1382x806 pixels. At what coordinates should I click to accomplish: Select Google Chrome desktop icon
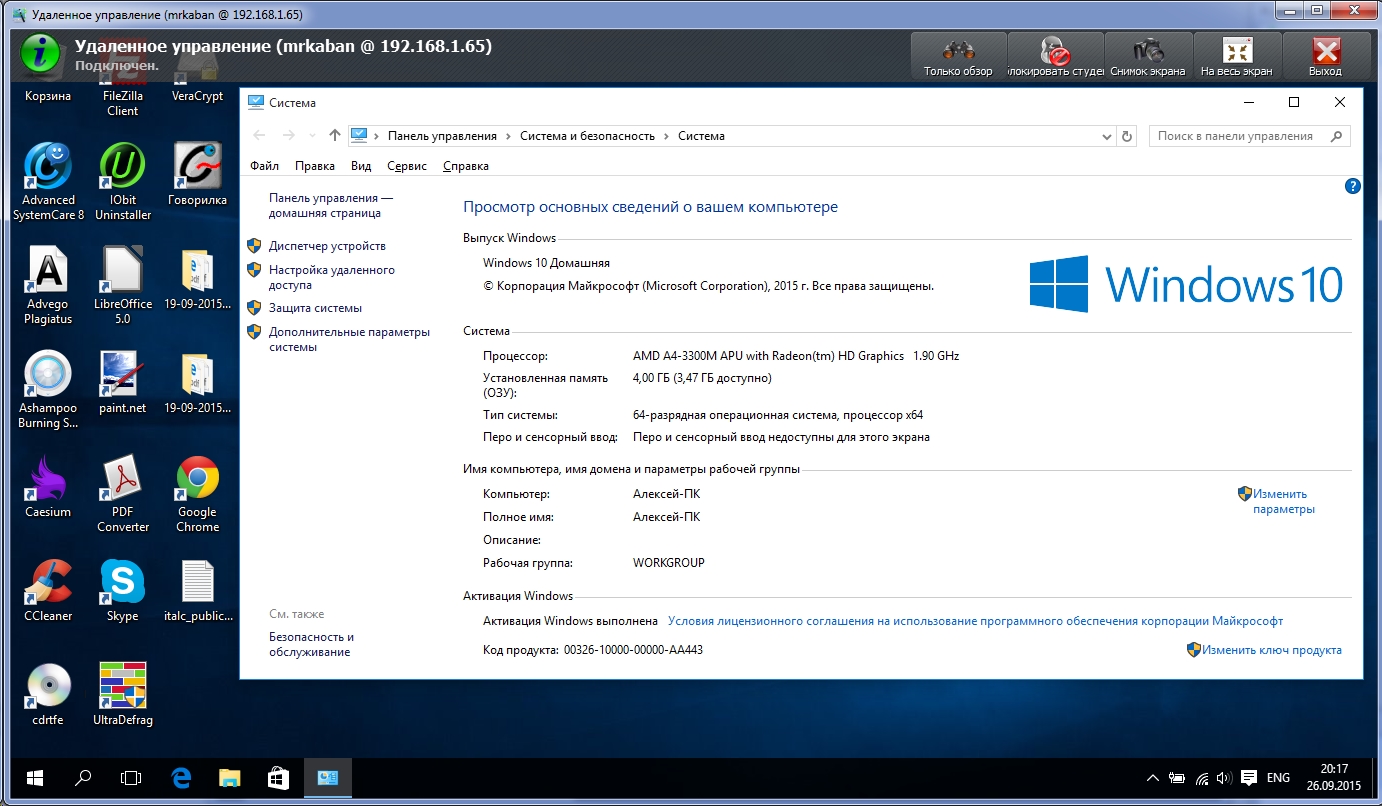197,493
